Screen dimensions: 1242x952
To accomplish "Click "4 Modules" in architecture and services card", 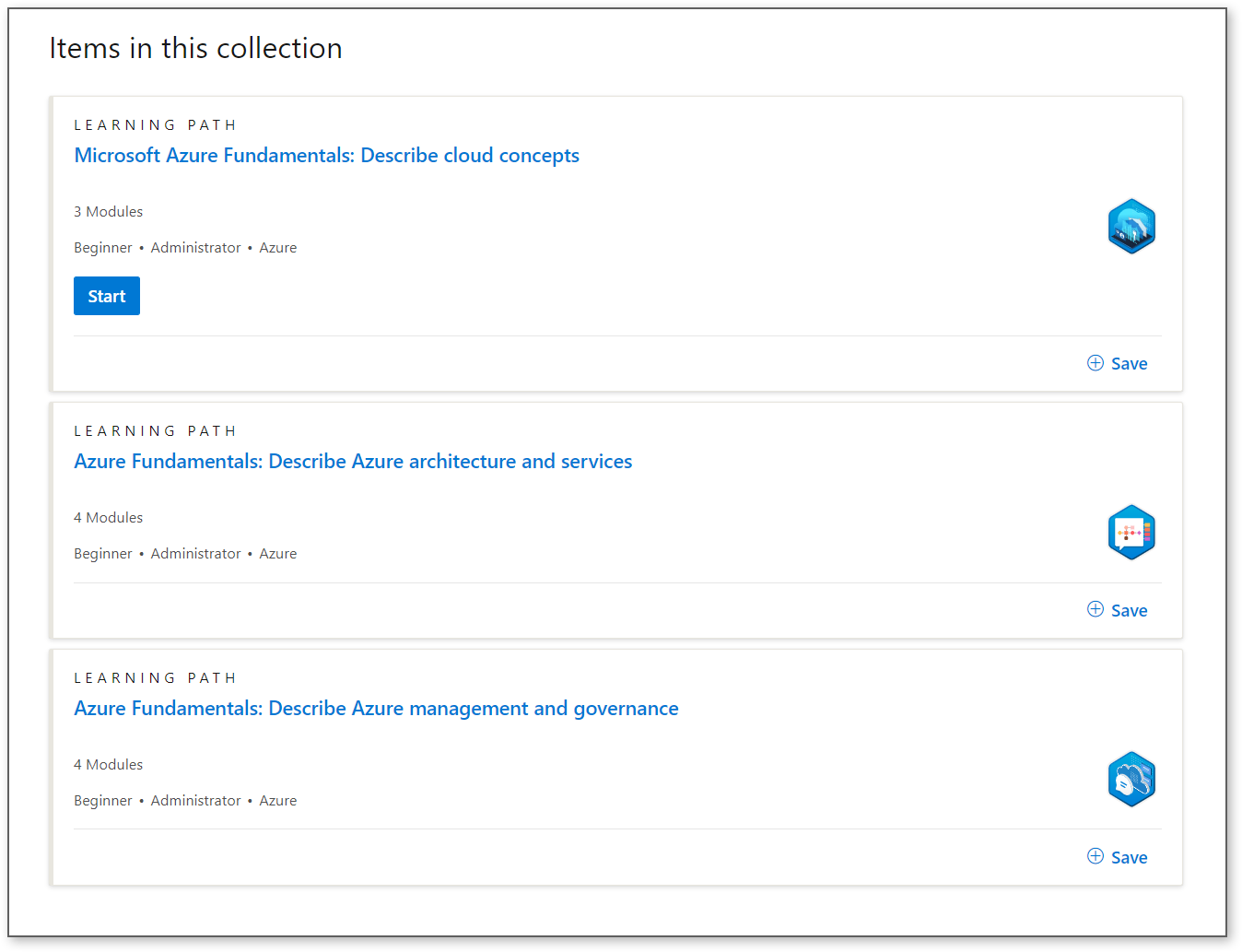I will coord(109,518).
